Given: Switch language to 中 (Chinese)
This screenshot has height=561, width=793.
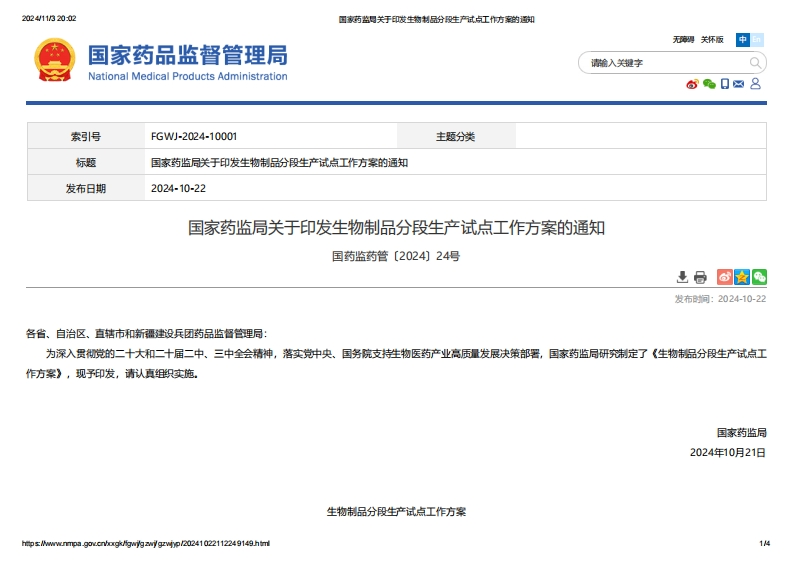Looking at the screenshot, I should pos(743,40).
